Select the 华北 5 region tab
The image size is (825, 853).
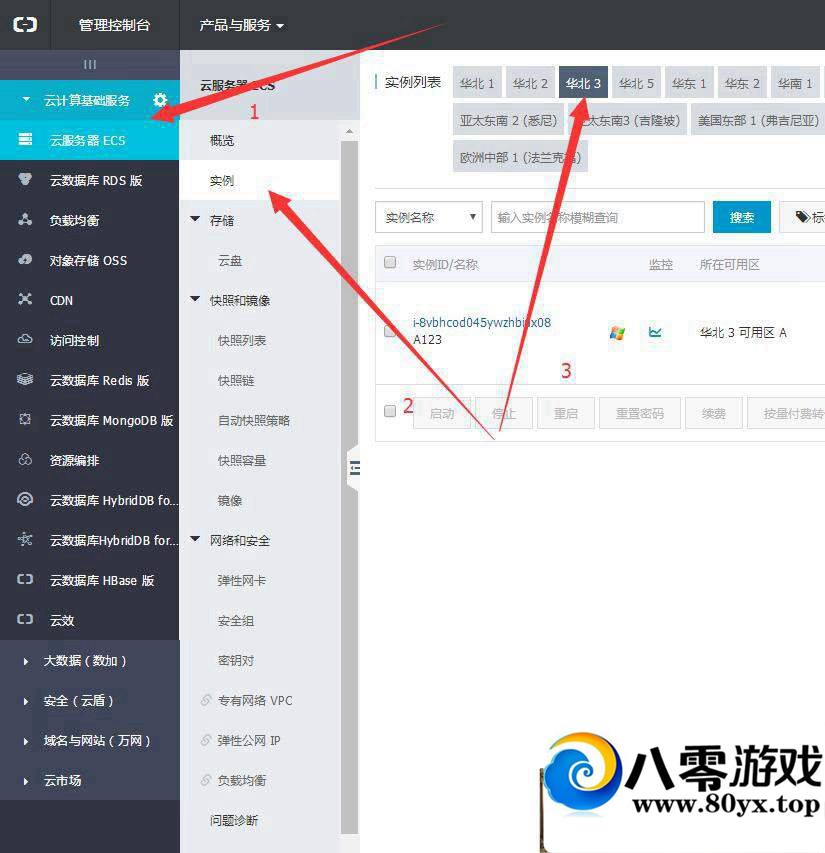pos(636,83)
